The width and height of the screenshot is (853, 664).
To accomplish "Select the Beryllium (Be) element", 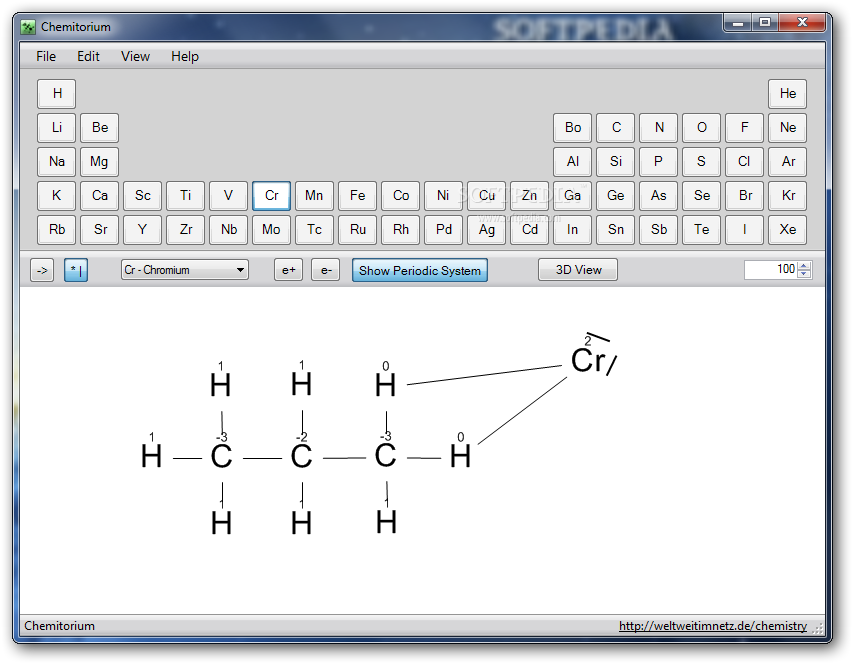I will point(100,128).
